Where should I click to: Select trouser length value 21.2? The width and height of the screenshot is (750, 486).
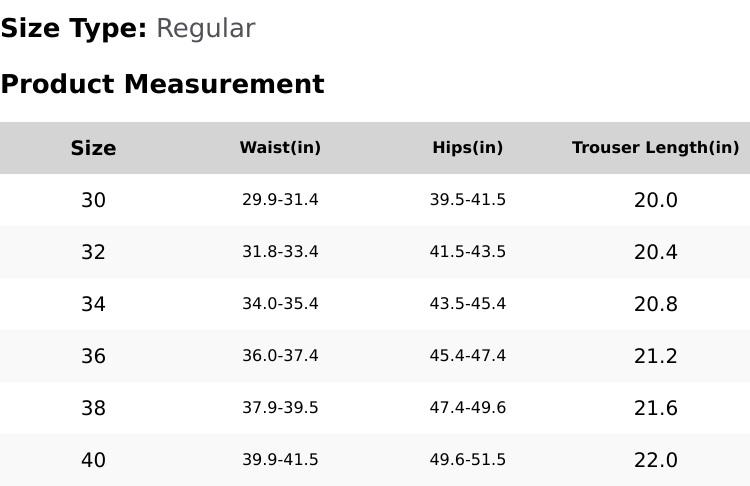click(x=656, y=356)
